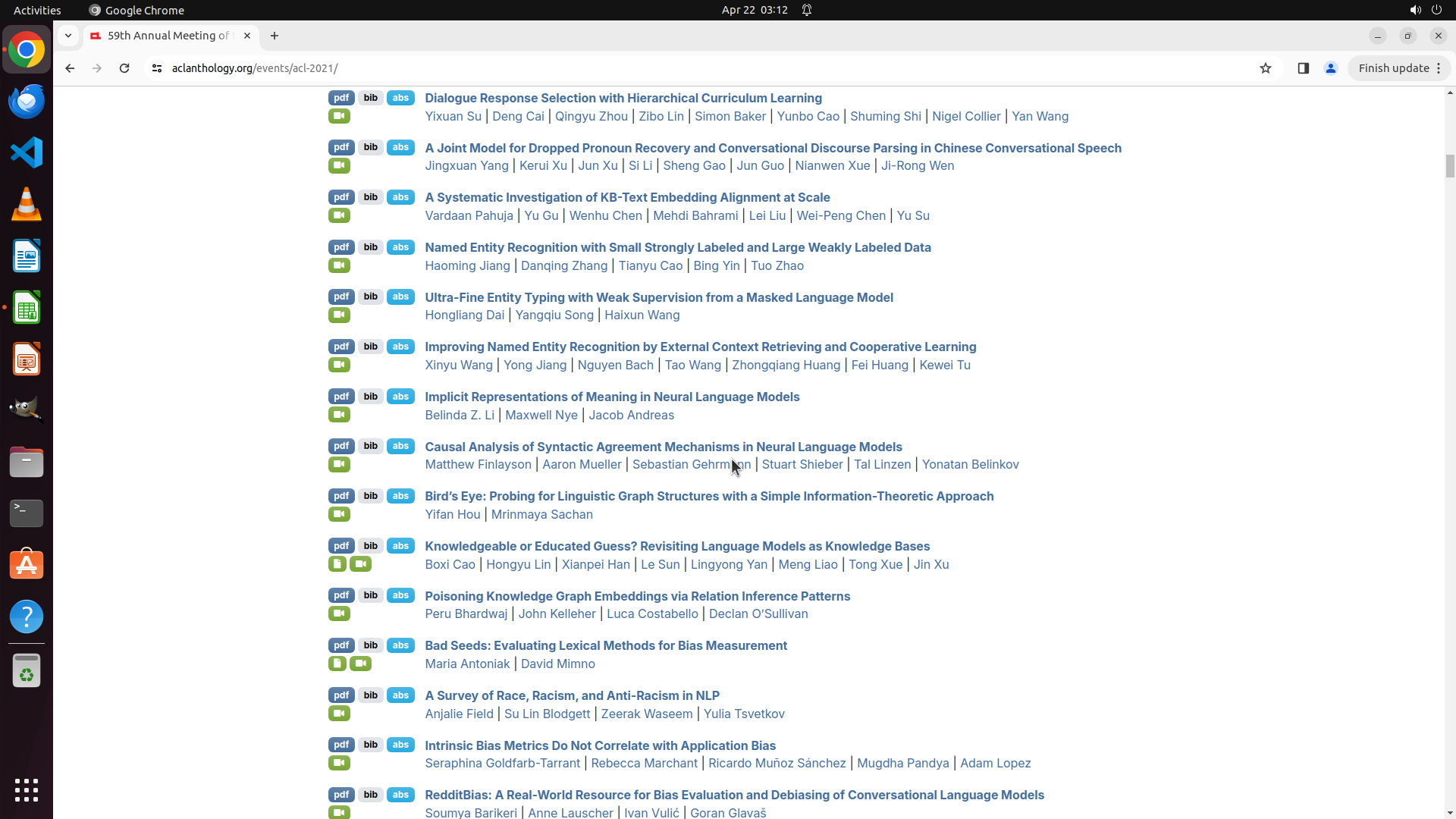Open the system power menu in the top bar
The height and width of the screenshot is (819, 1456).
[x=1436, y=10]
